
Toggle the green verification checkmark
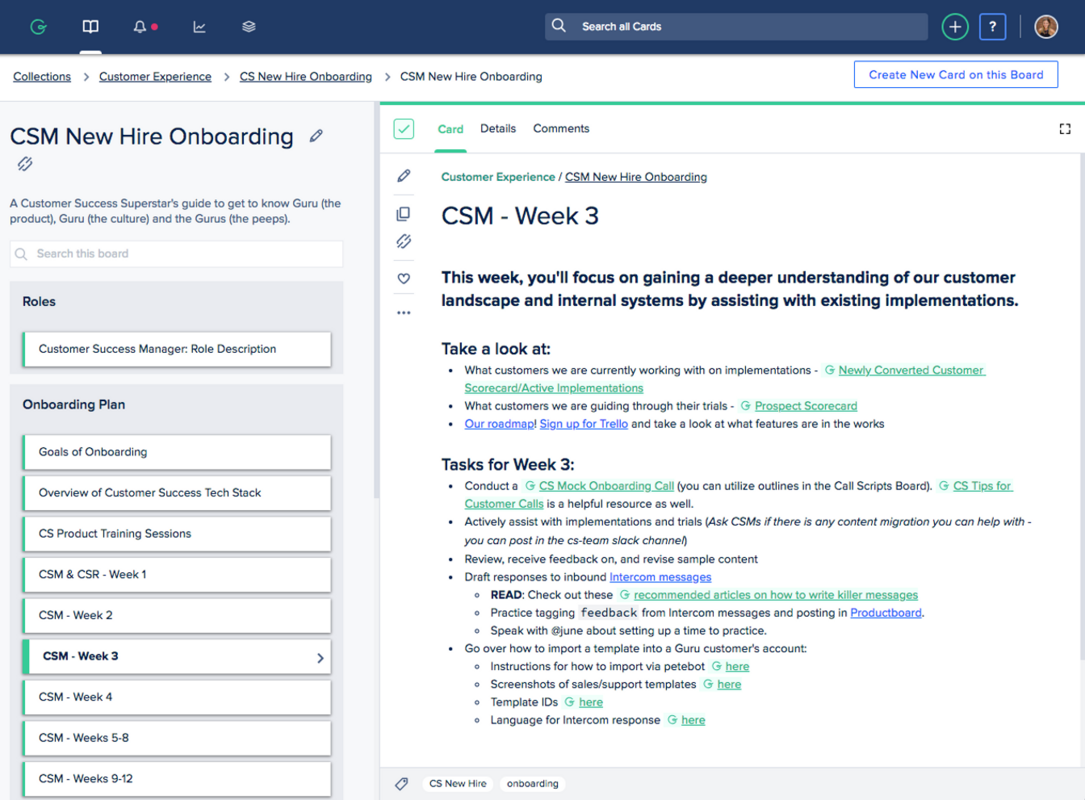[403, 129]
